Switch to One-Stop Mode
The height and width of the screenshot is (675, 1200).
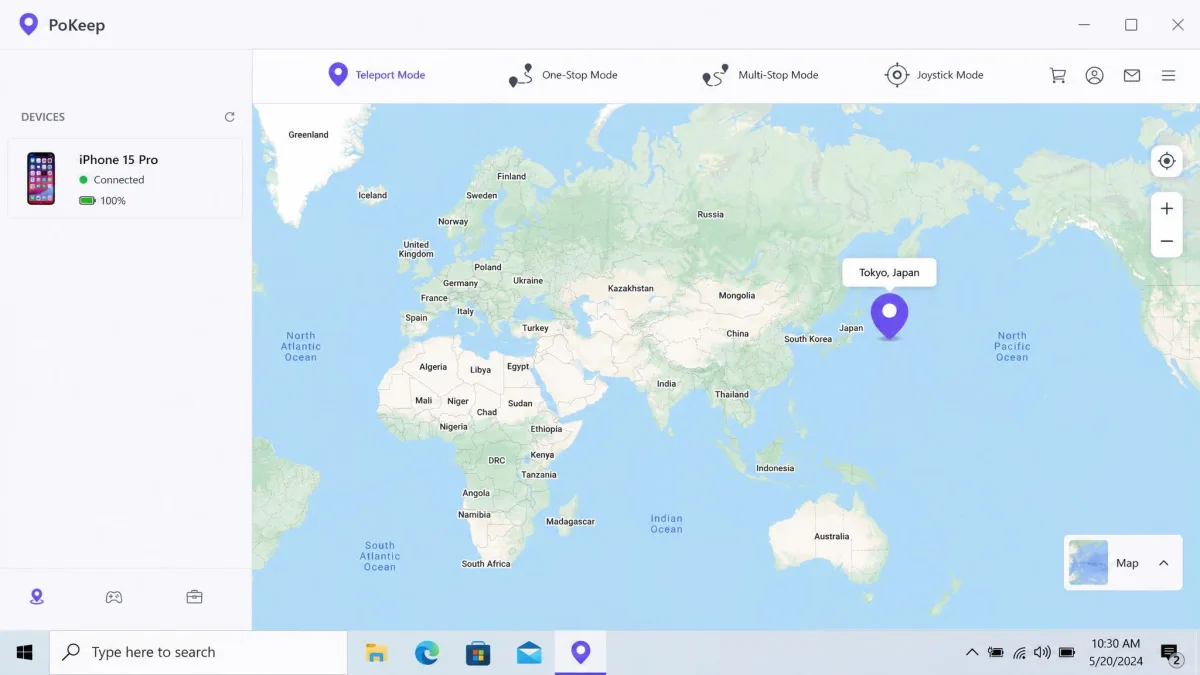point(563,75)
